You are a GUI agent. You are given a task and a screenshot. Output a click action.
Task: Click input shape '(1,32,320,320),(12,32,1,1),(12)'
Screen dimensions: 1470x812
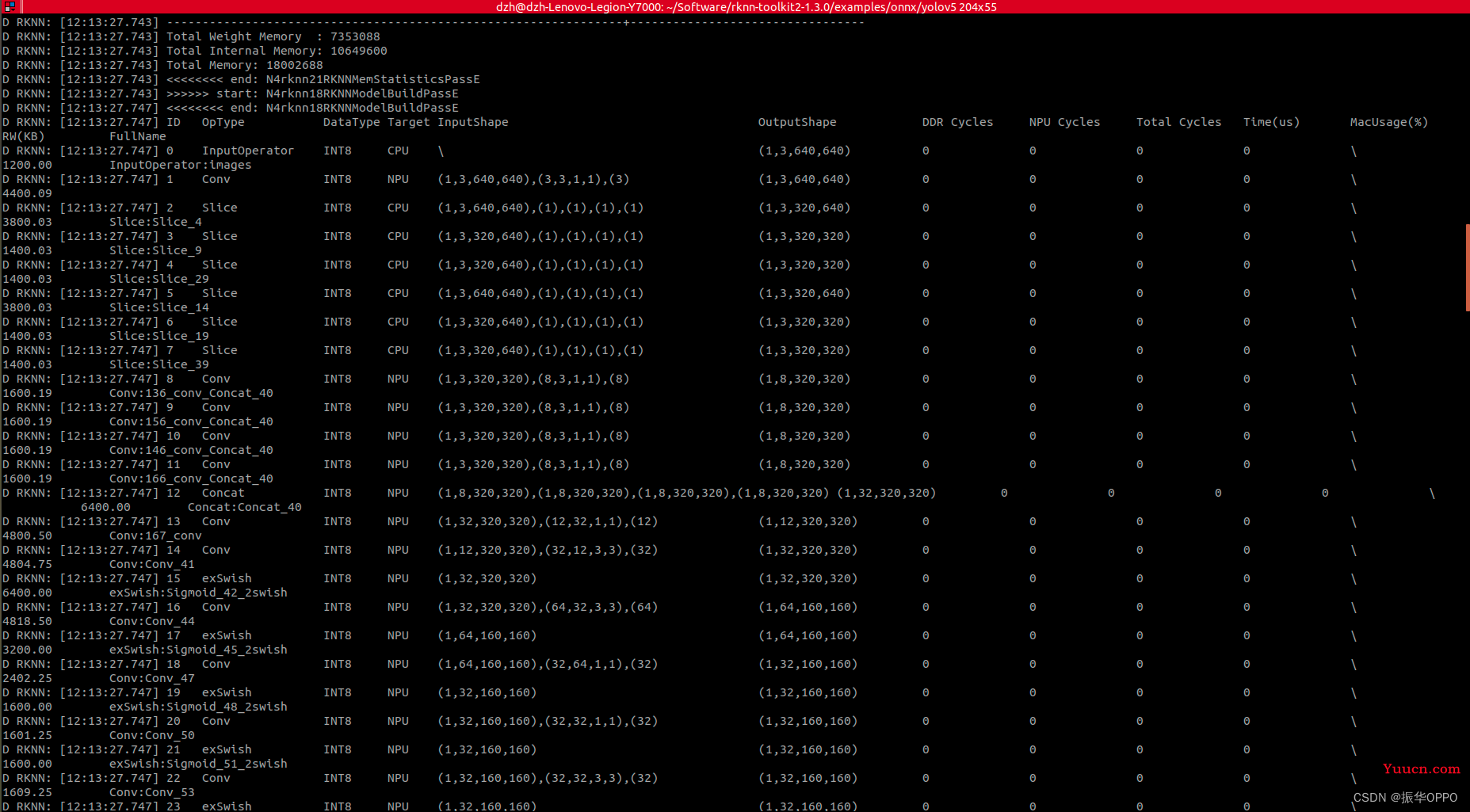[548, 521]
